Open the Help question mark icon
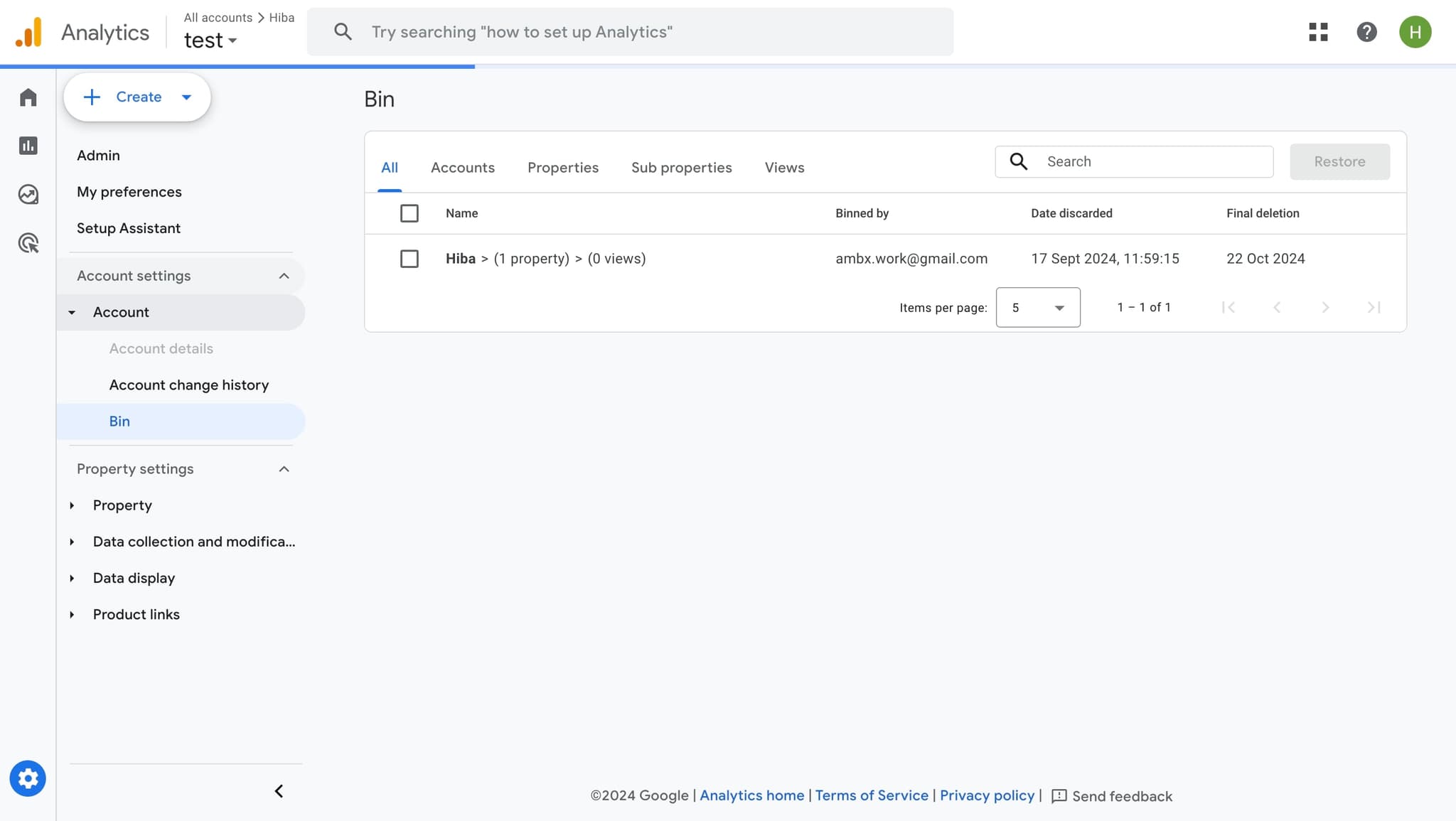This screenshot has height=821, width=1456. click(1366, 32)
